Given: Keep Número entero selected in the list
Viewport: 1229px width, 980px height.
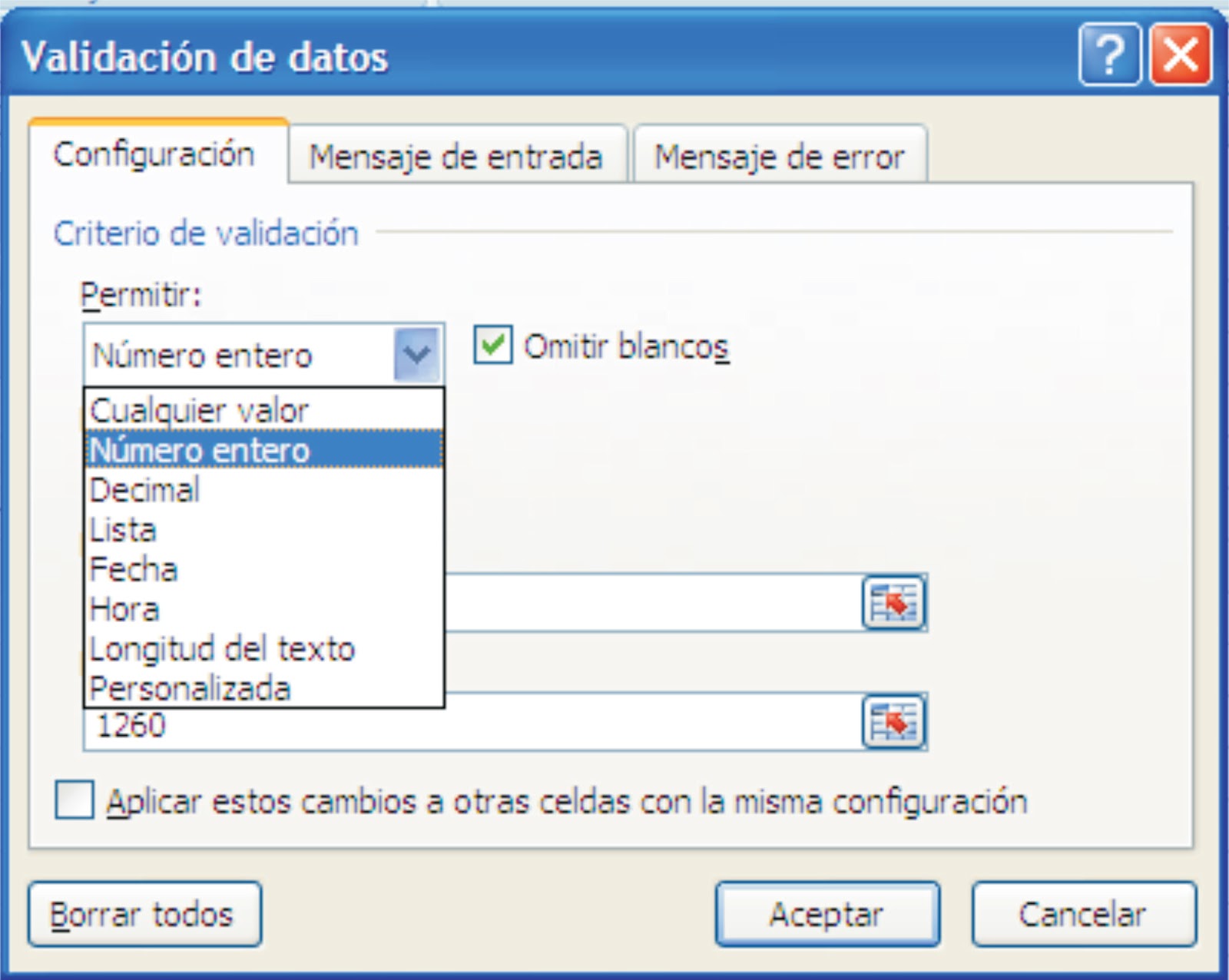Looking at the screenshot, I should click(x=201, y=449).
